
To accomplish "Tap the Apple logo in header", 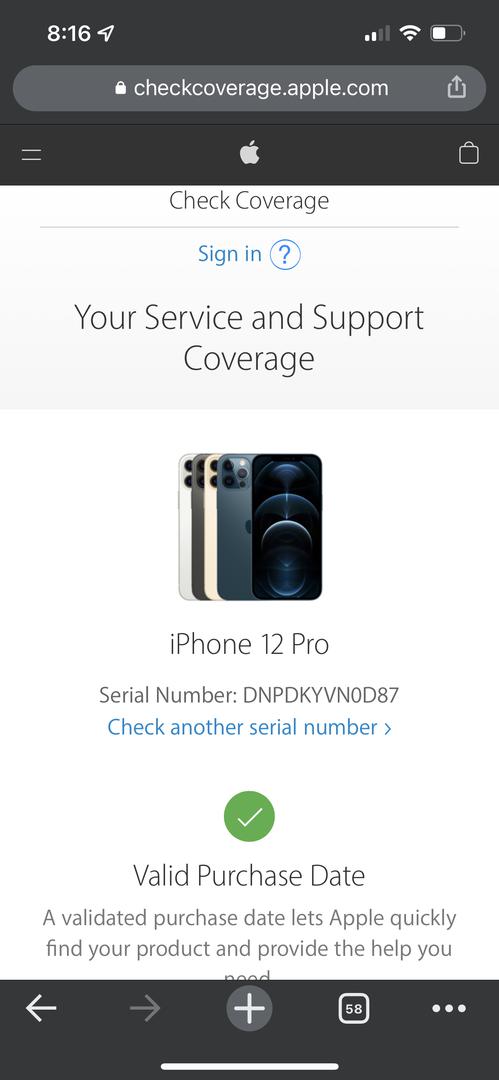I will (250, 153).
